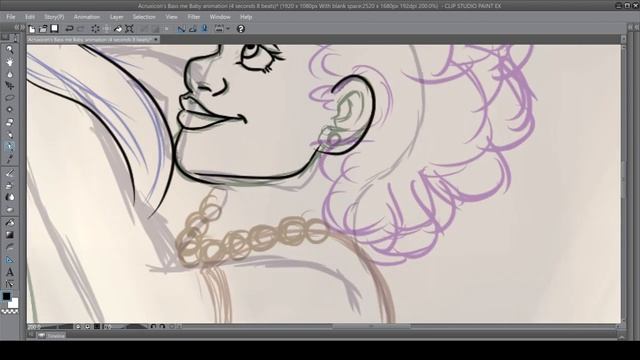Open the Selection menu
This screenshot has width=640, height=360.
pos(144,17)
